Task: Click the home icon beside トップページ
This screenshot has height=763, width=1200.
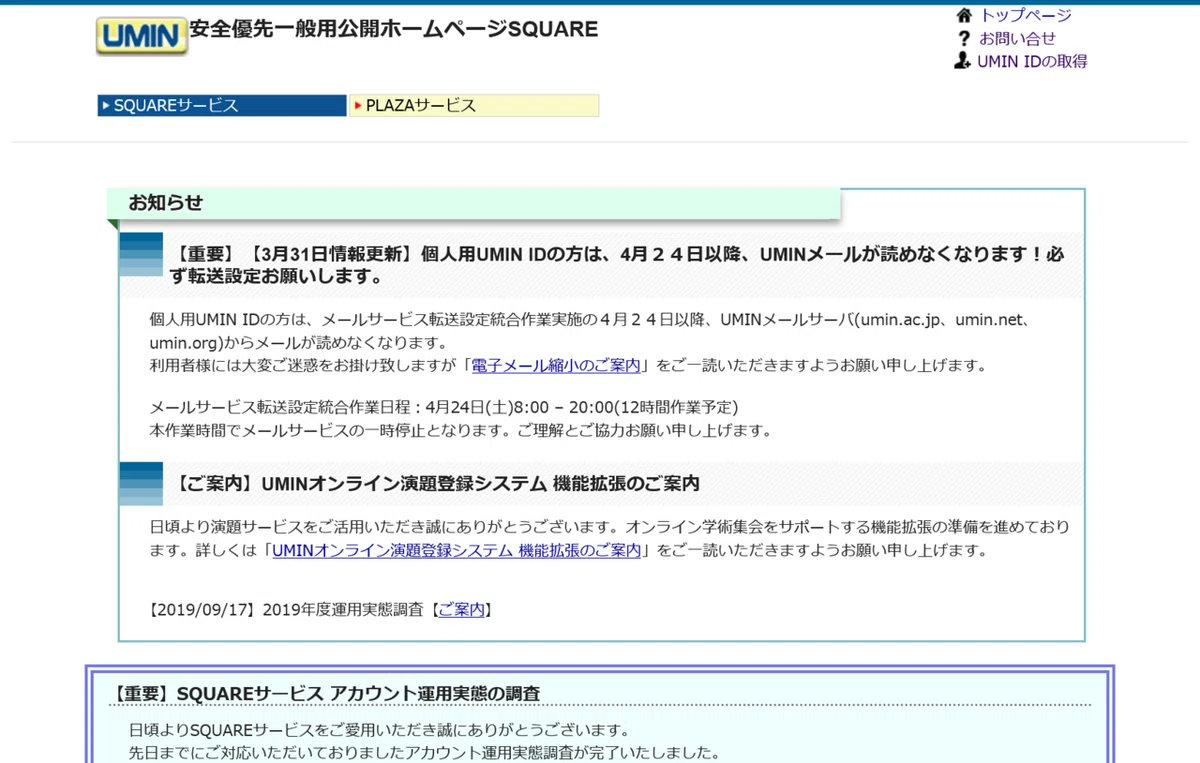Action: [x=964, y=15]
